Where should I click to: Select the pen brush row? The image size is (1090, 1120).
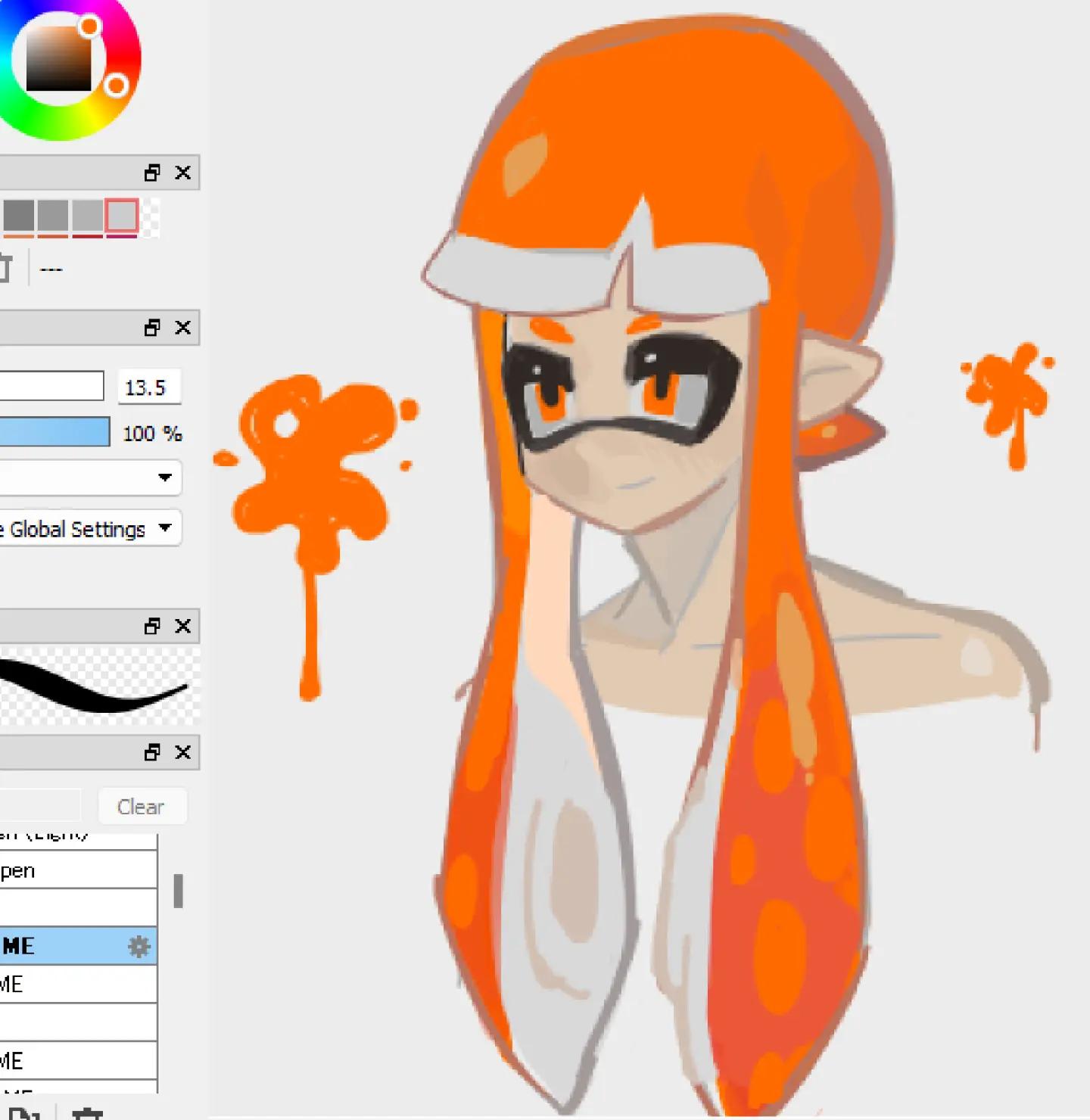coord(78,870)
